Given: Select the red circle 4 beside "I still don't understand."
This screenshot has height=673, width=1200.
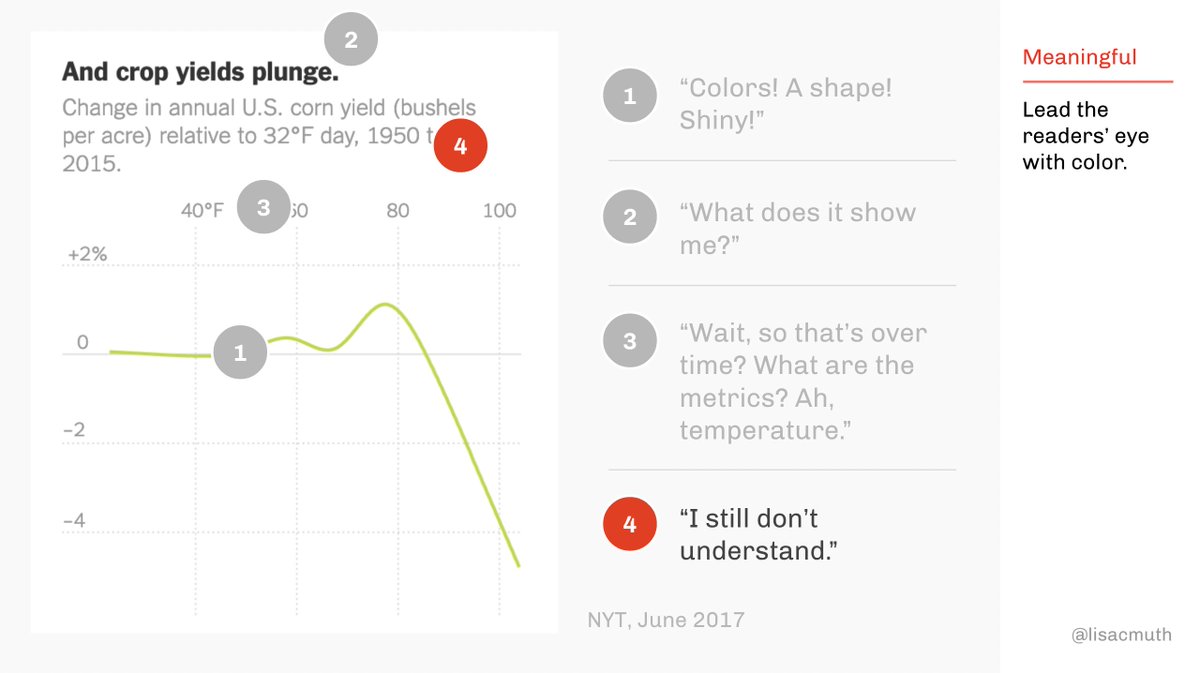Looking at the screenshot, I should tap(629, 524).
